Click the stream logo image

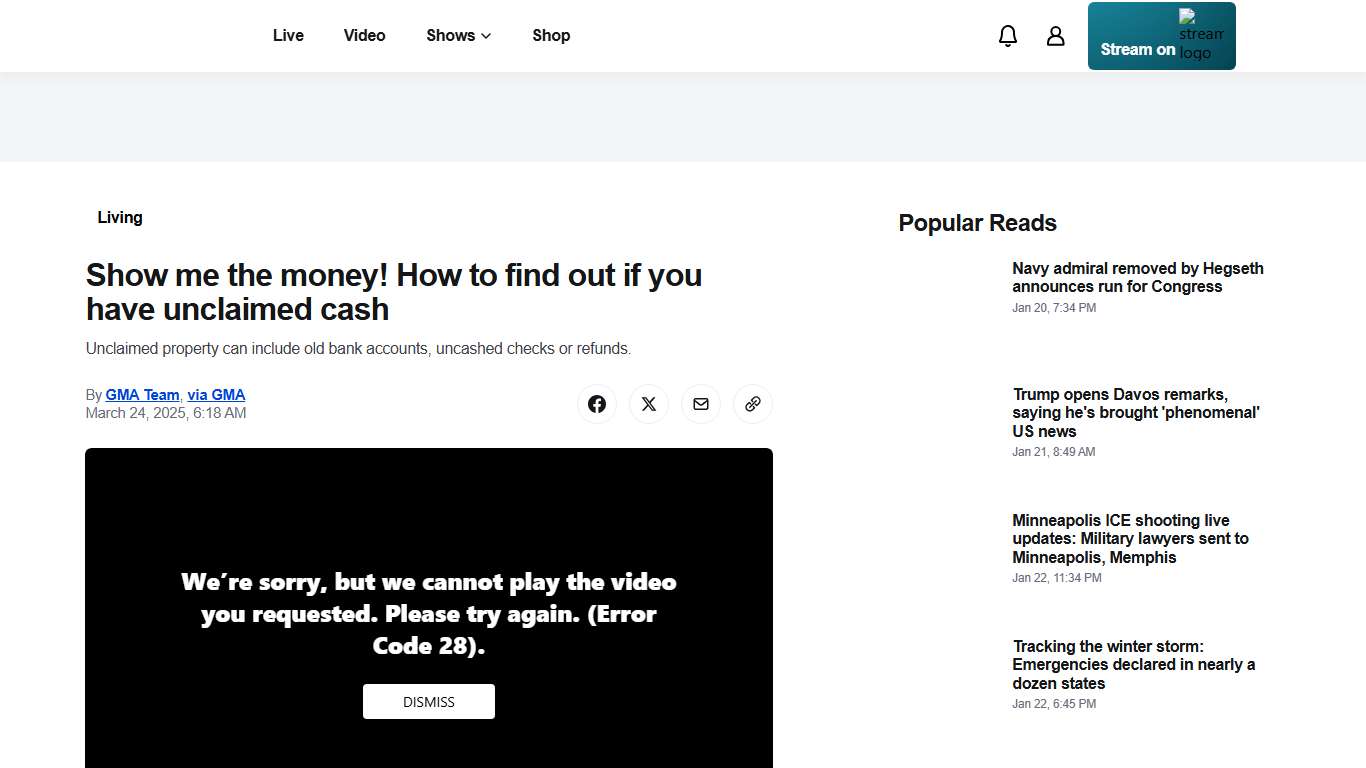point(1200,35)
